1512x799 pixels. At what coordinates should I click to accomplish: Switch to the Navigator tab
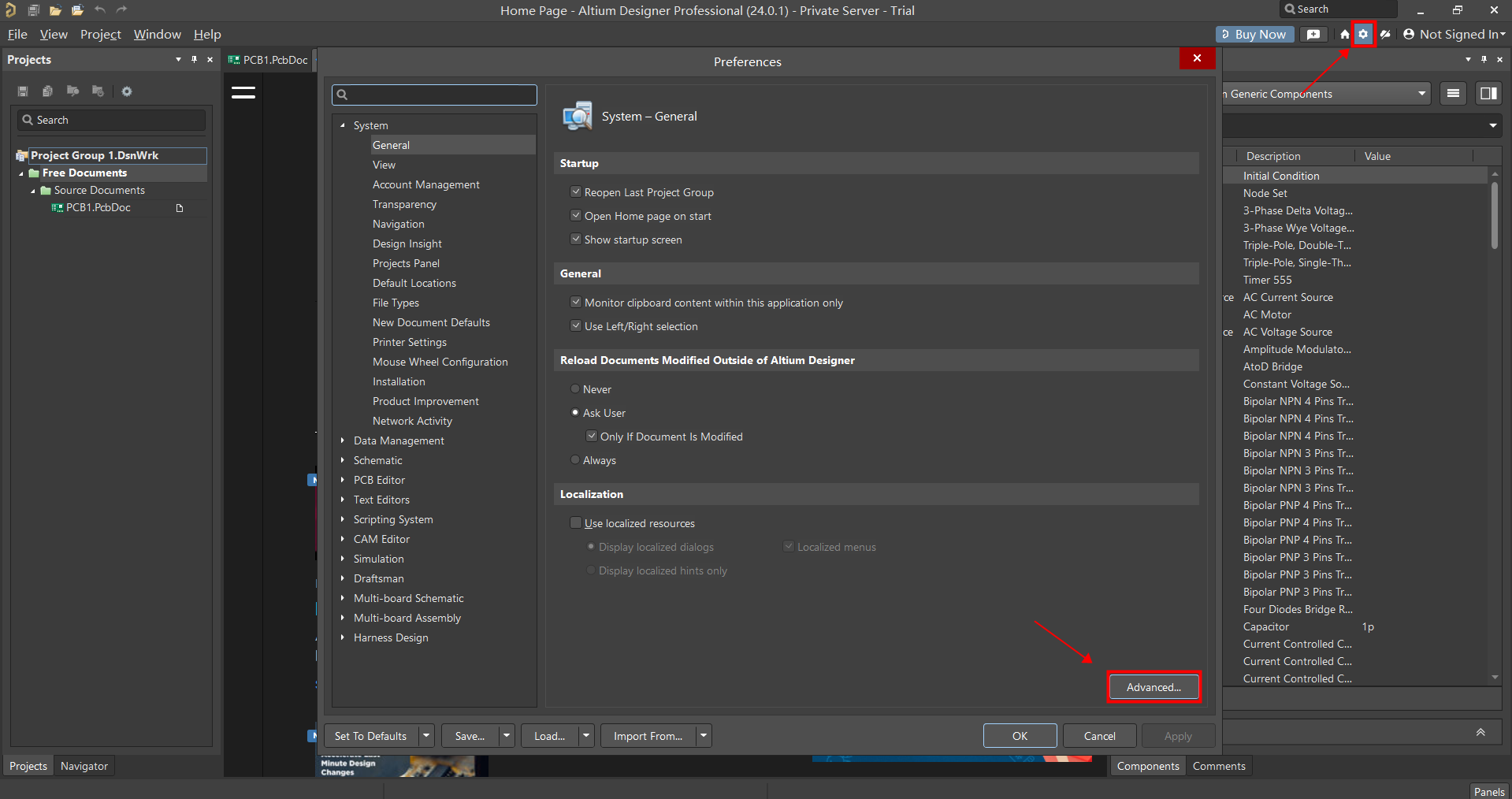pyautogui.click(x=84, y=766)
